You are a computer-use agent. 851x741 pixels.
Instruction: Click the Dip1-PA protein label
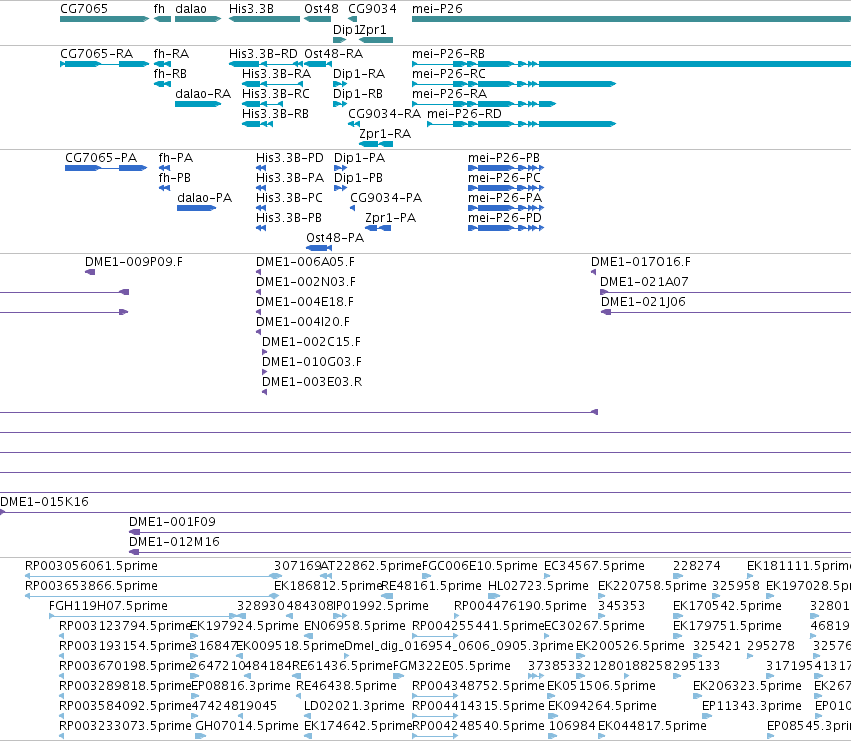pos(359,158)
